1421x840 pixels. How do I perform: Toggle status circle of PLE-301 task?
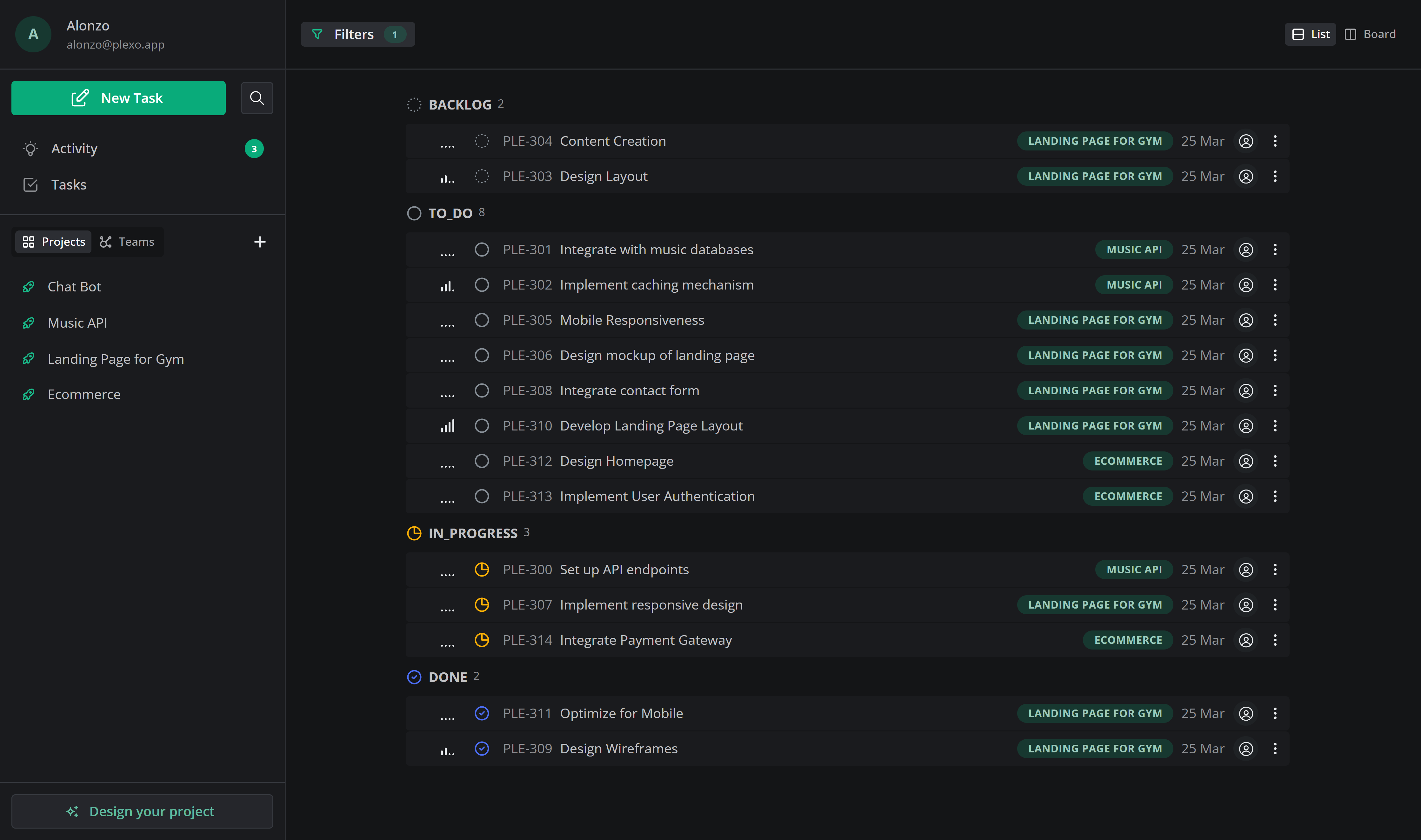482,250
